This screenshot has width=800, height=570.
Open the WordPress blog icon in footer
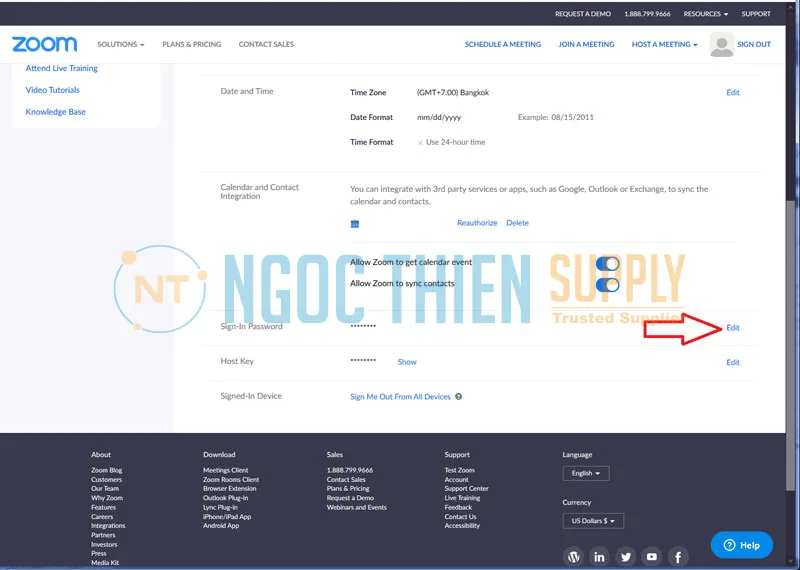click(x=574, y=556)
